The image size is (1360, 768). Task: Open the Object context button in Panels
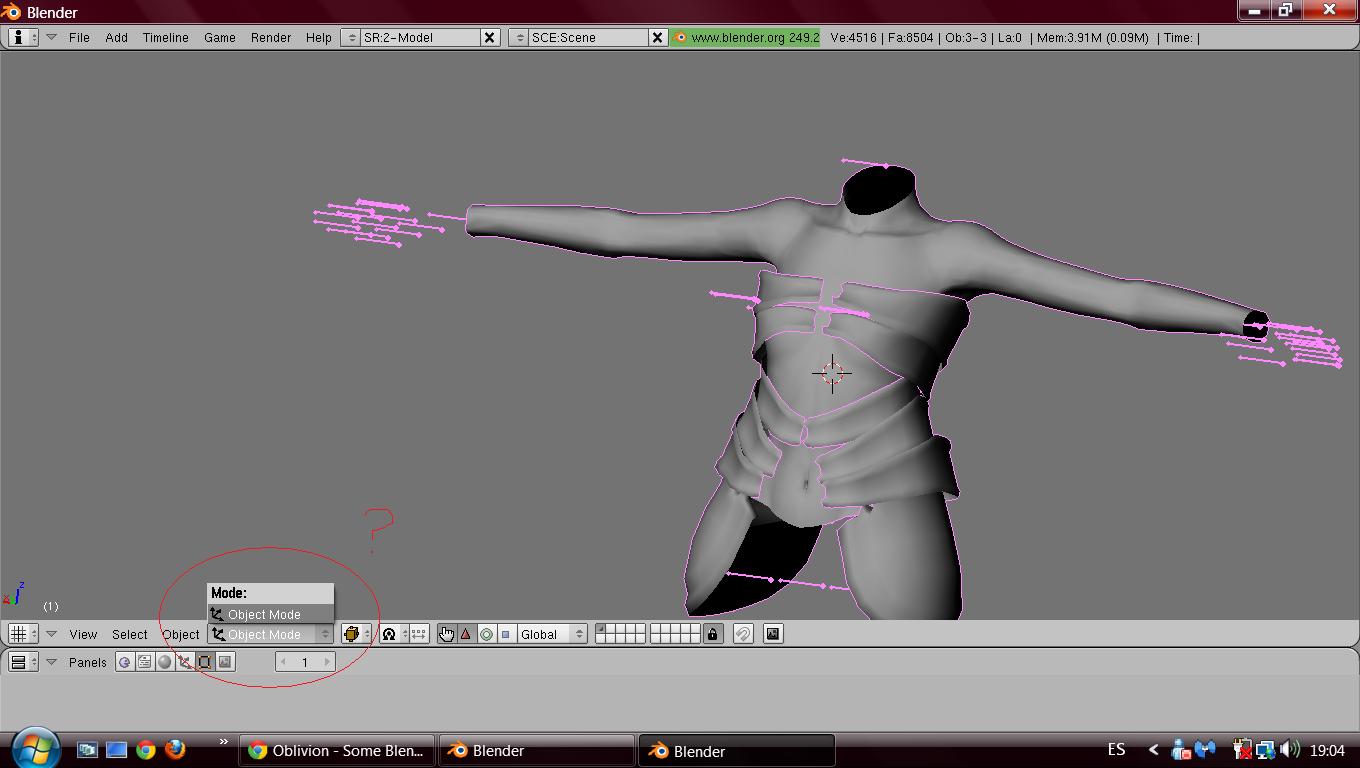click(185, 662)
